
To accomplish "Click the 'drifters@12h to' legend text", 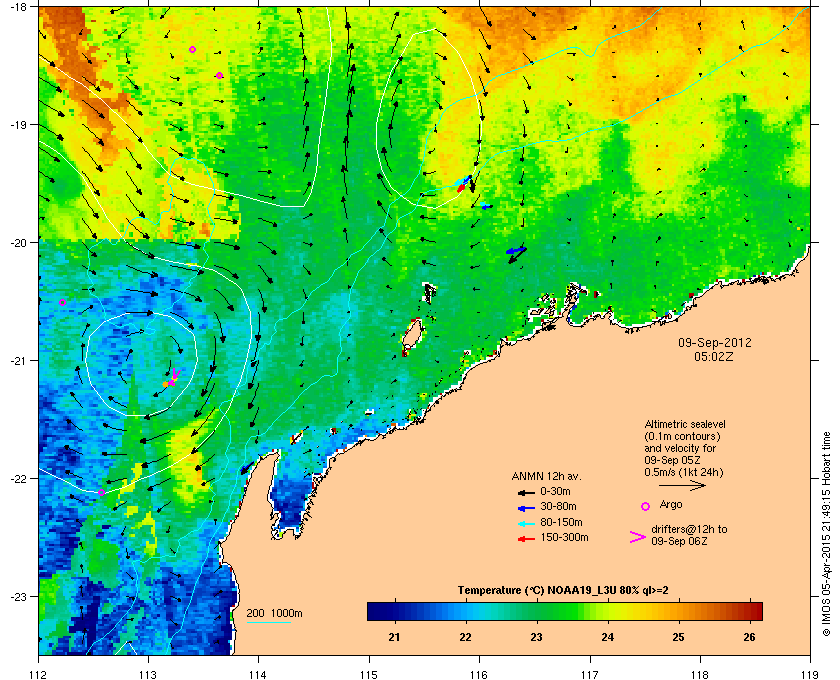I will 689,529.
